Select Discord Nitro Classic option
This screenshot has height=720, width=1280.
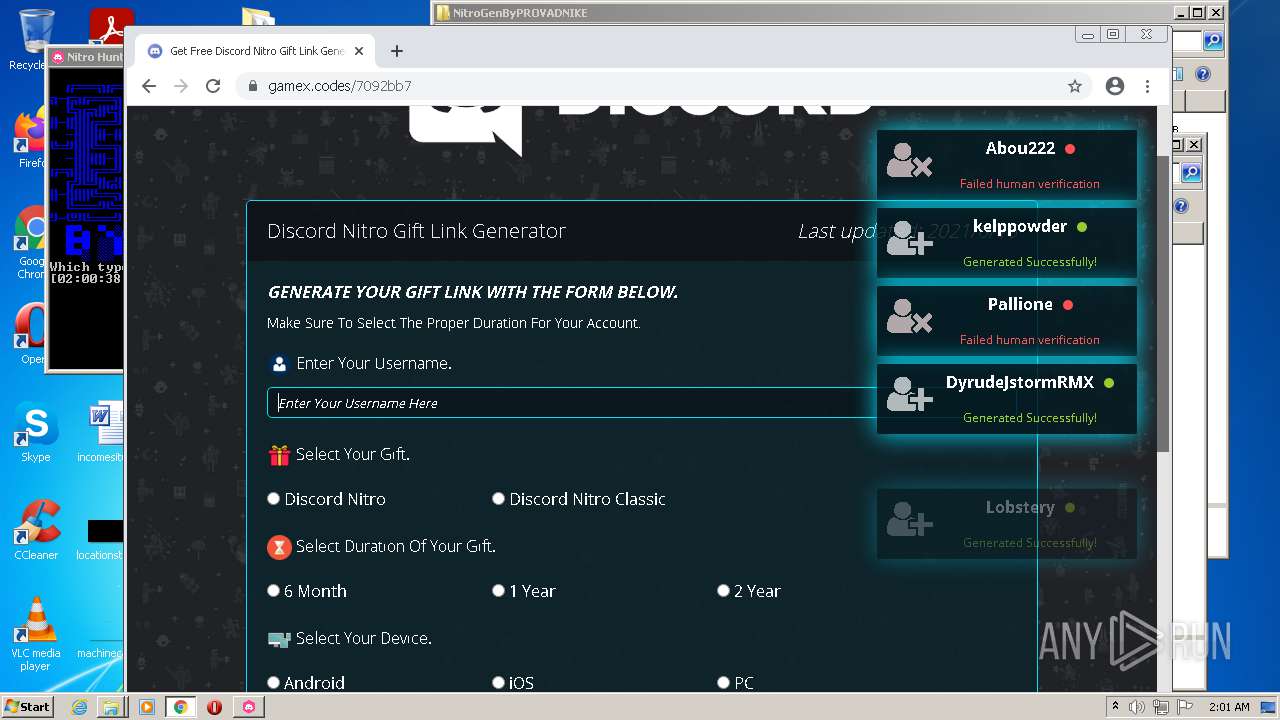click(498, 499)
